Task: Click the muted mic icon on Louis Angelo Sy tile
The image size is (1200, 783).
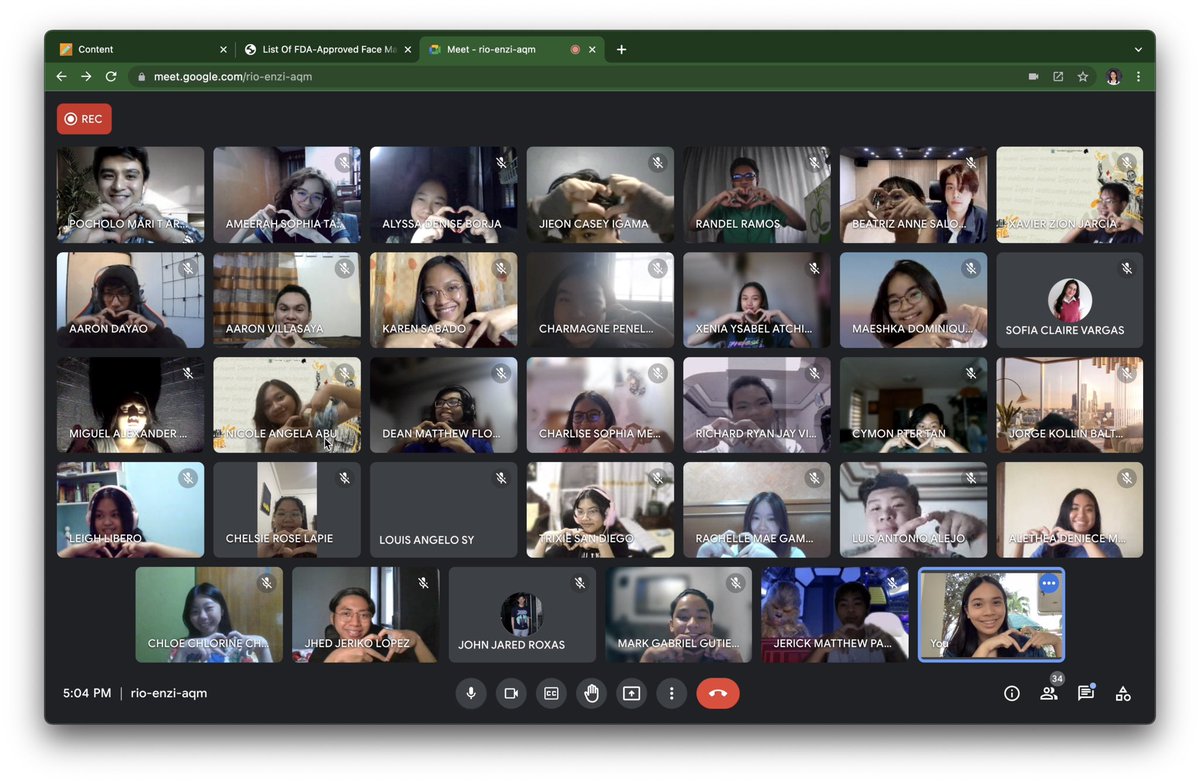Action: click(x=501, y=478)
